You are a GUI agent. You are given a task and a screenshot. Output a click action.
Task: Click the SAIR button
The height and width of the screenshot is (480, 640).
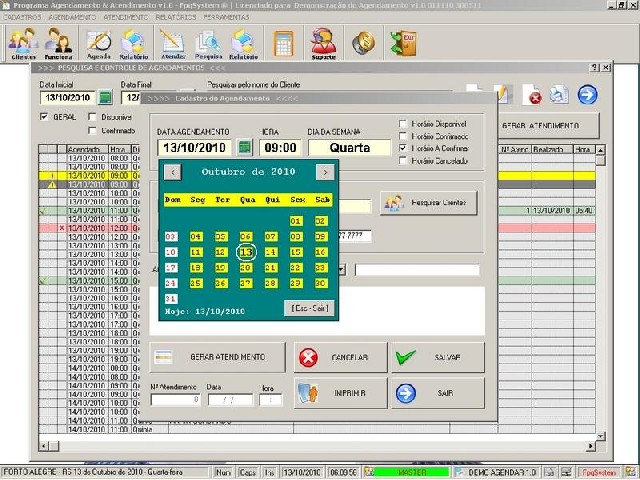(438, 393)
